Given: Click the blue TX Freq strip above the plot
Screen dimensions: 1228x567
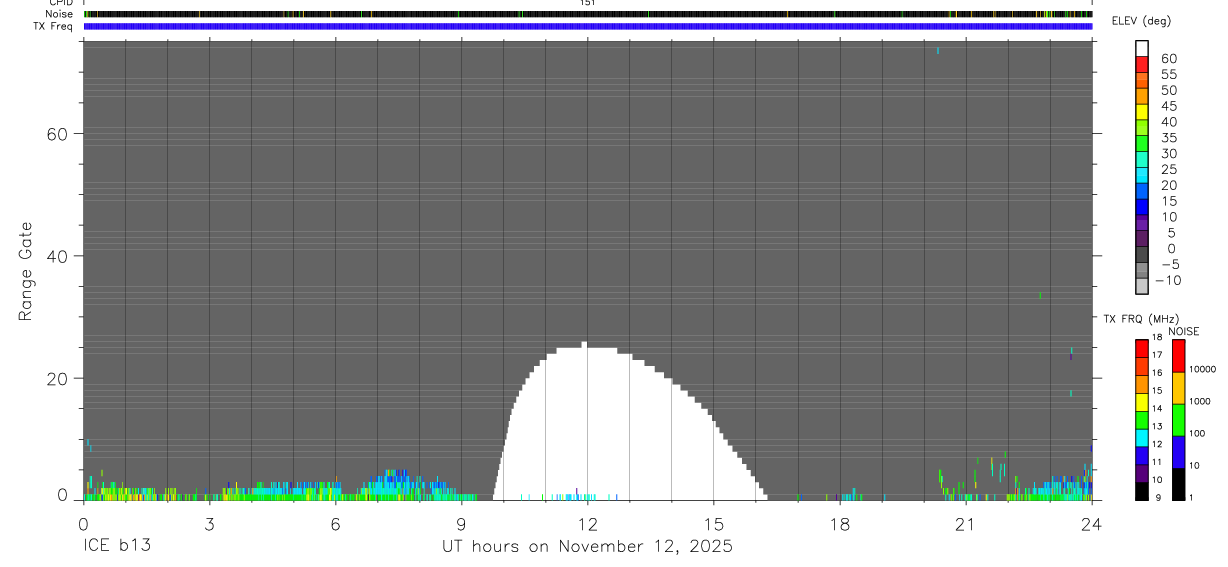Looking at the screenshot, I should (x=588, y=26).
